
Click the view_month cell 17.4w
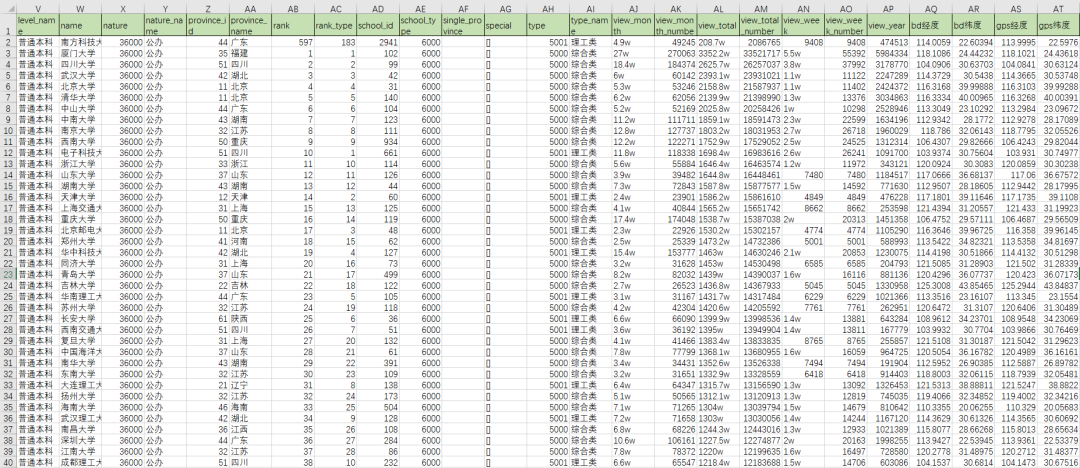[632, 219]
